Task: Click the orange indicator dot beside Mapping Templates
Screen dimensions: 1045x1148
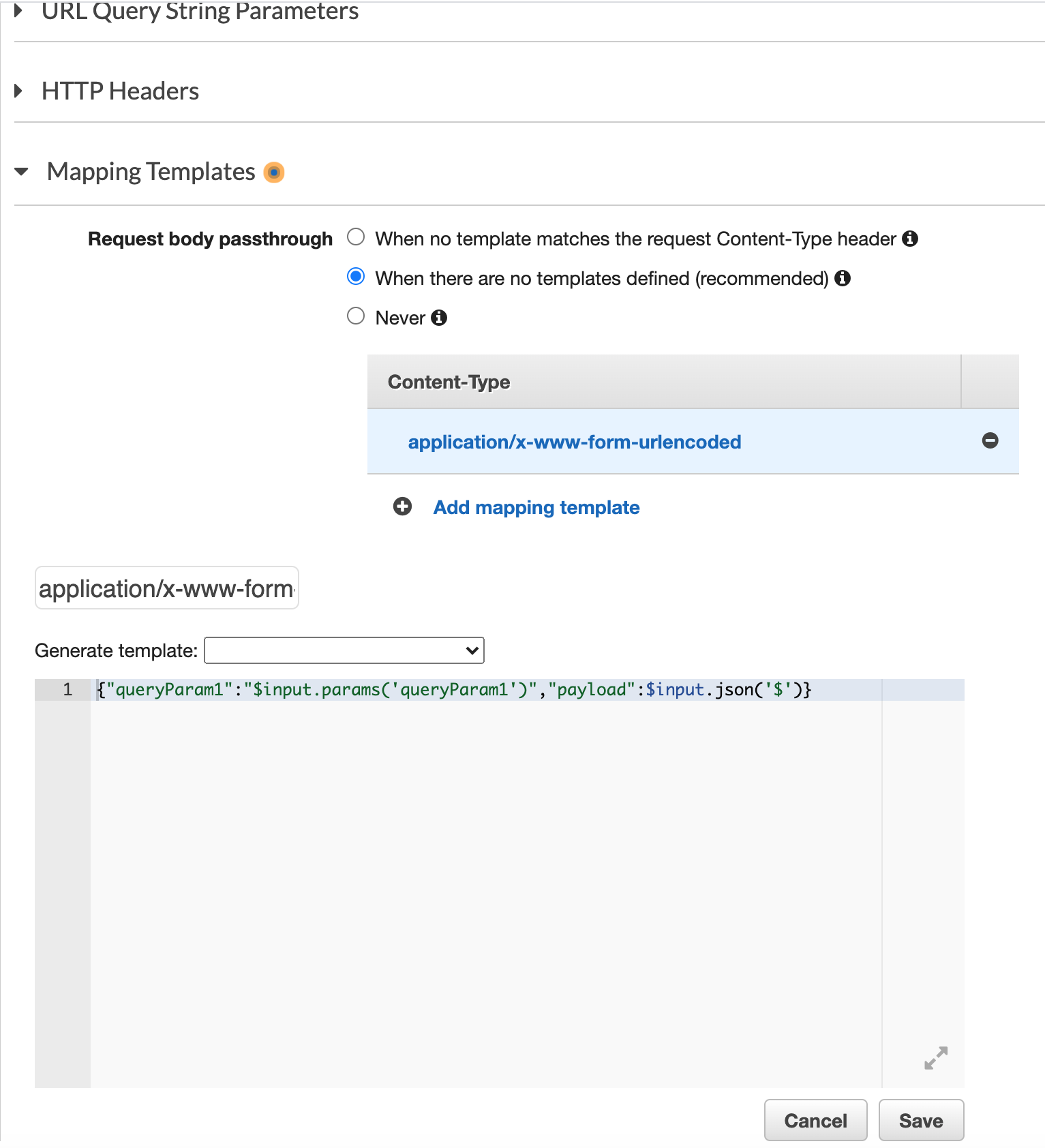Action: coord(274,172)
